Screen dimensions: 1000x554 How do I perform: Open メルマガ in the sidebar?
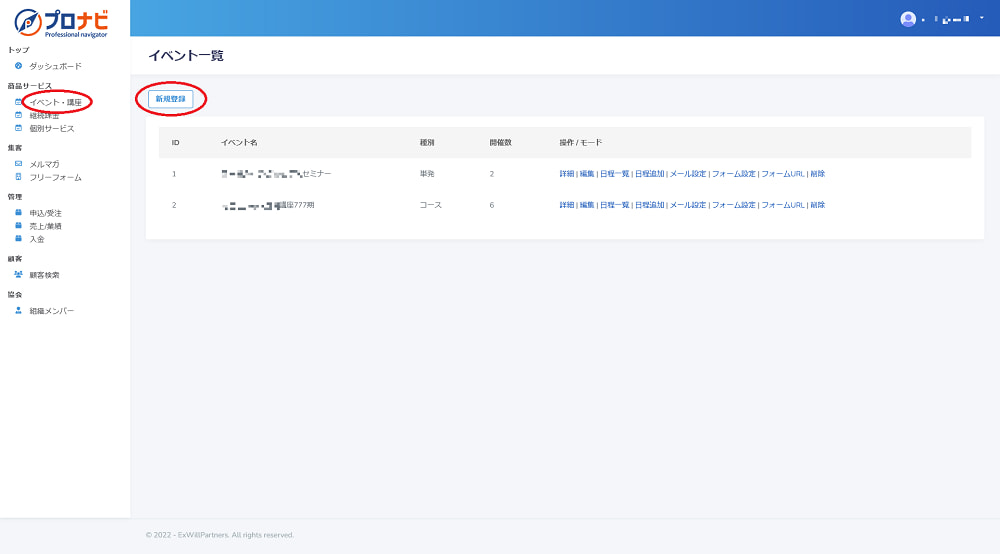coord(44,164)
